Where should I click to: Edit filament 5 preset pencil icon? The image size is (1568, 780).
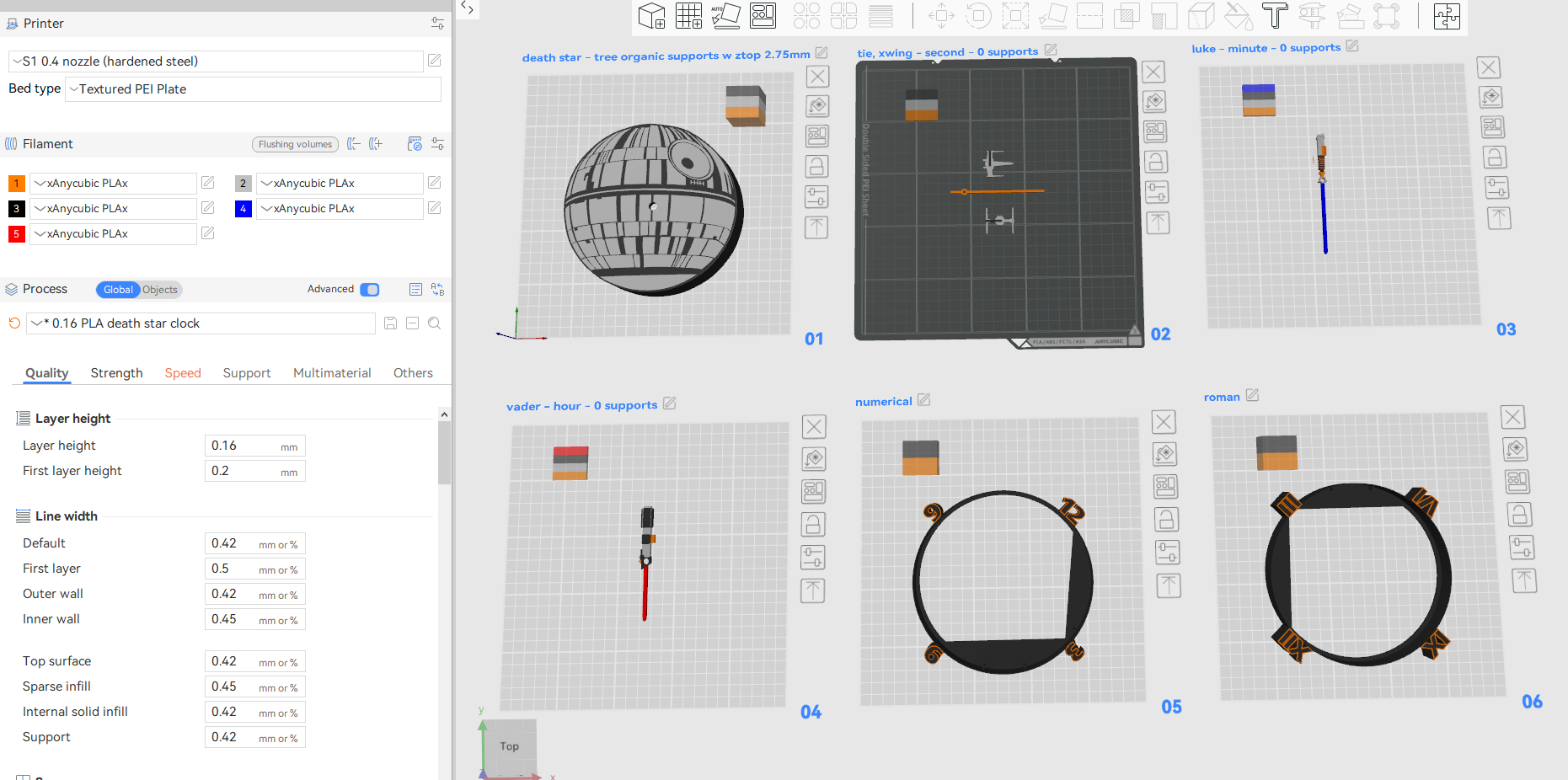pyautogui.click(x=208, y=233)
